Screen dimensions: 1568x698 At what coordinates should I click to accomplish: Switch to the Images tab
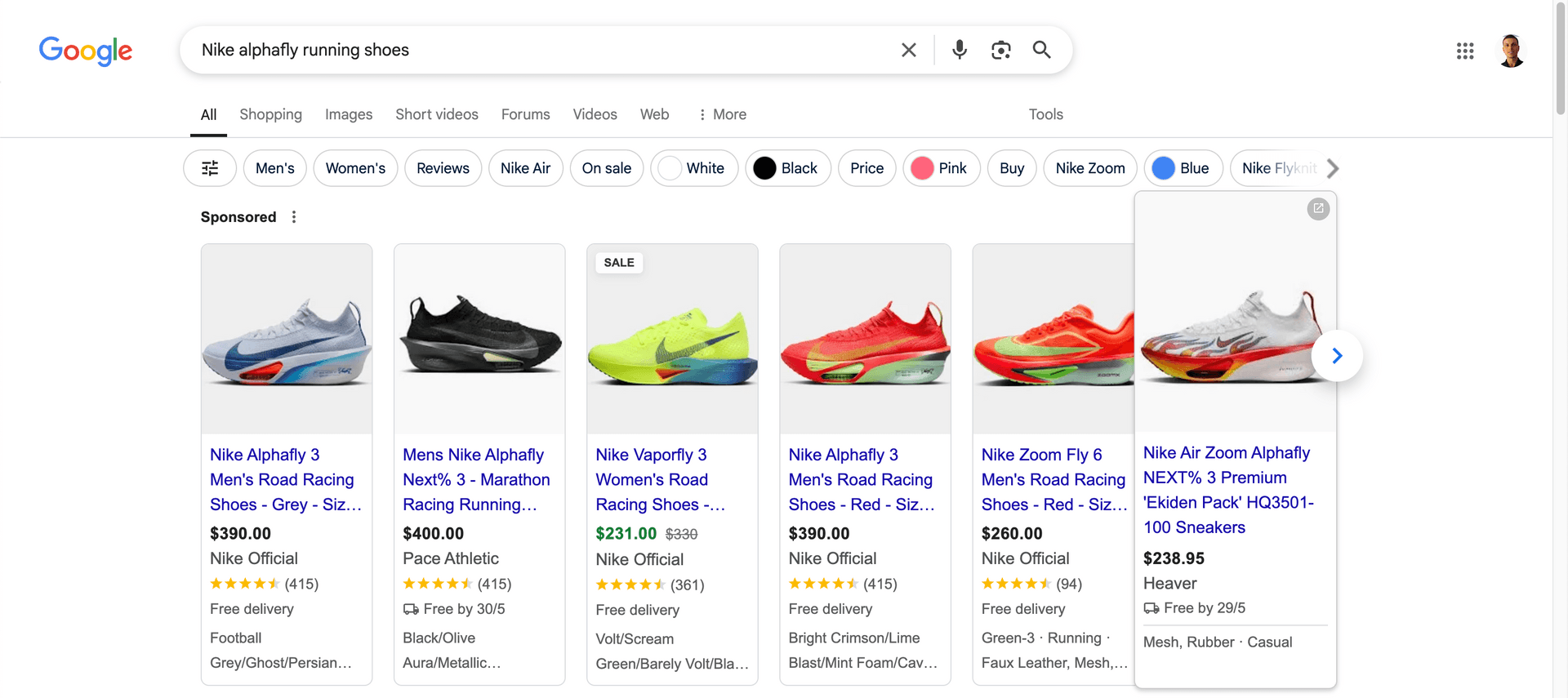coord(349,114)
